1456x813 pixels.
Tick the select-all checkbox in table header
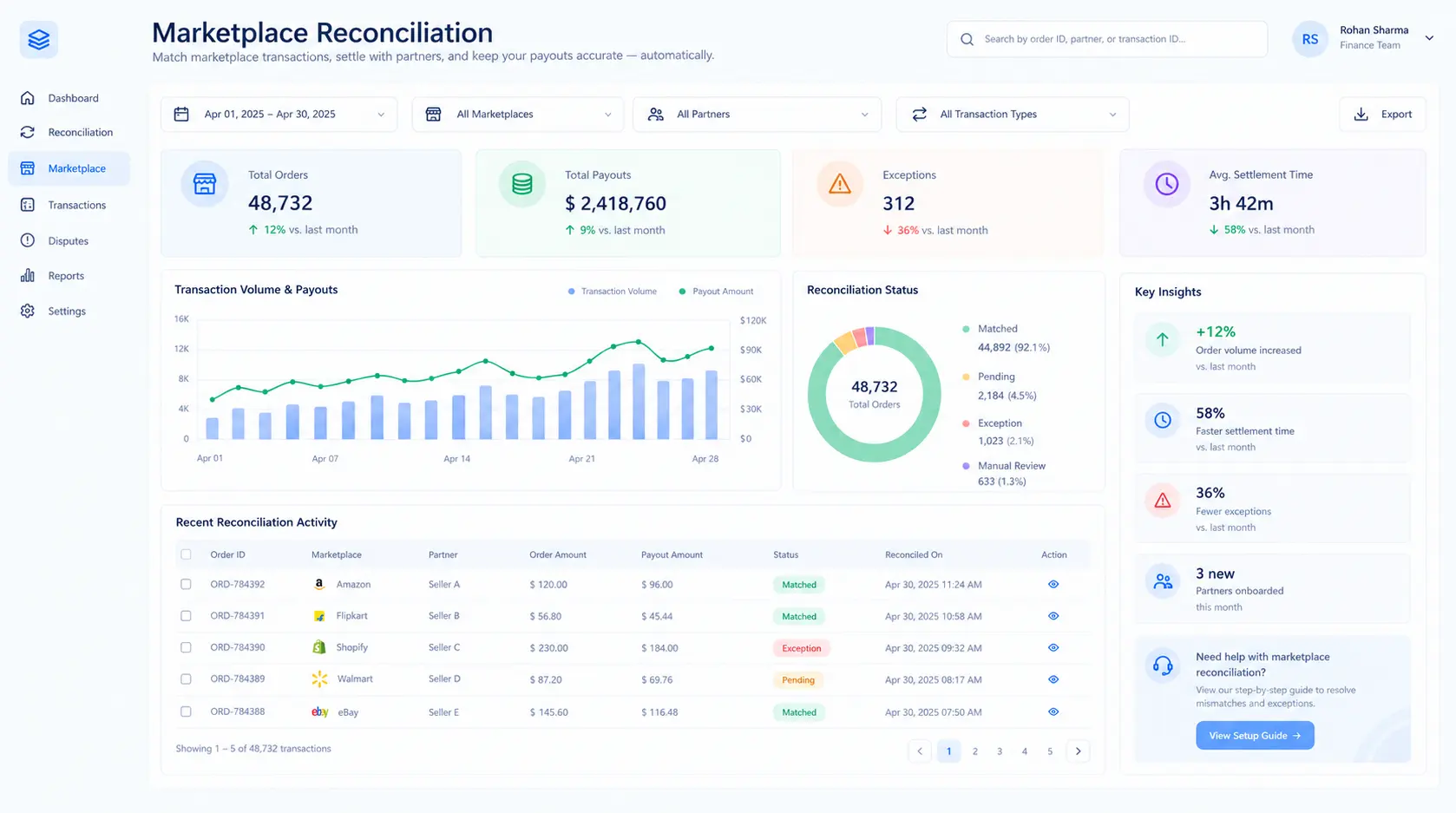tap(186, 554)
